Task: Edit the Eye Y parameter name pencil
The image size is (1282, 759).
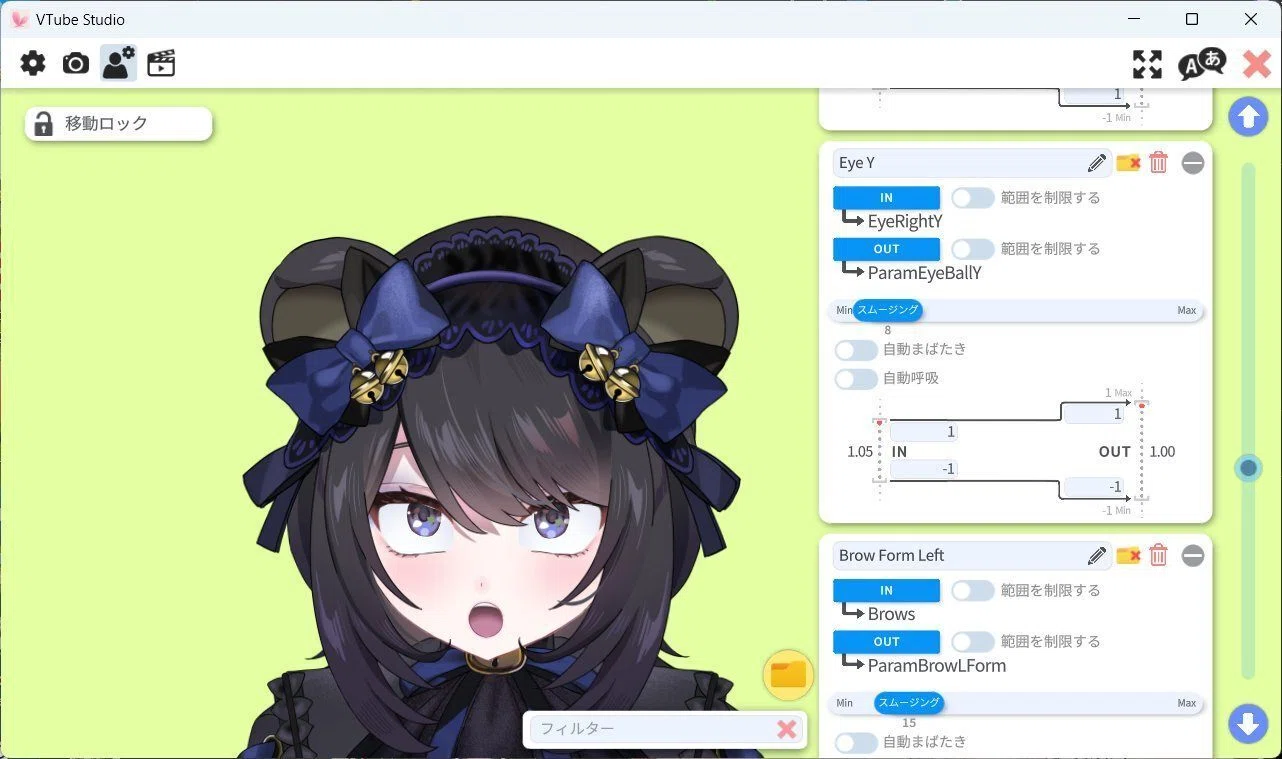Action: pyautogui.click(x=1097, y=163)
